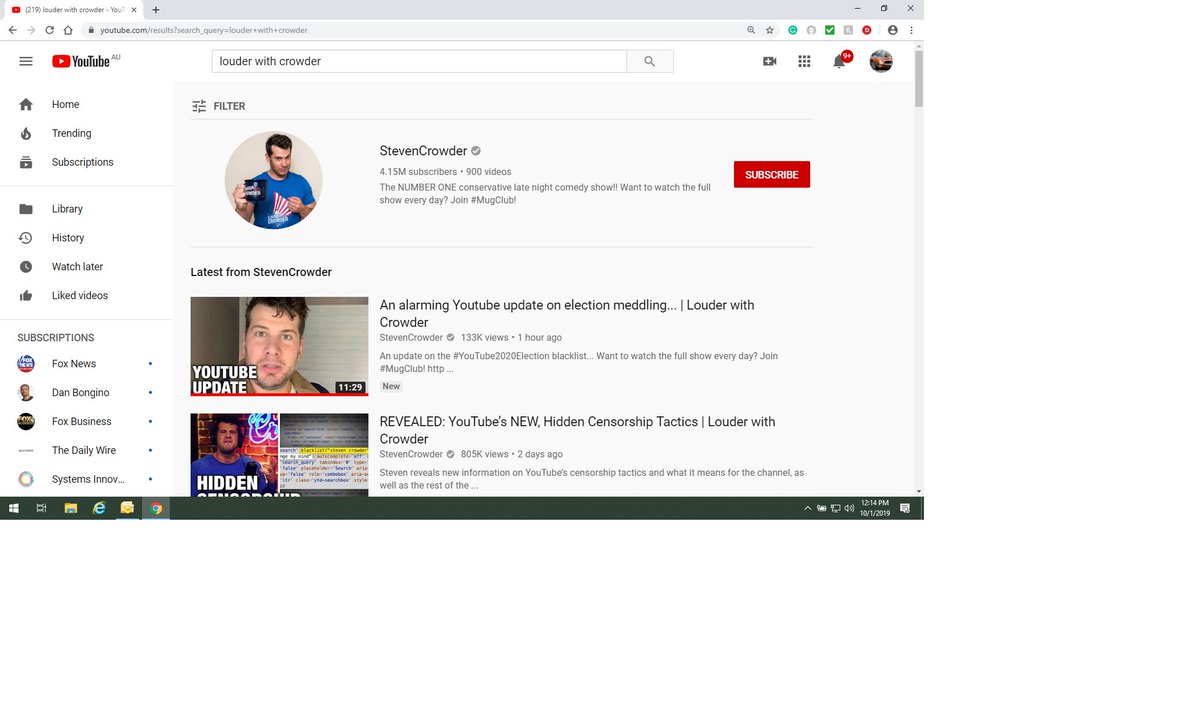
Task: Open the create video camera icon
Action: coord(769,61)
